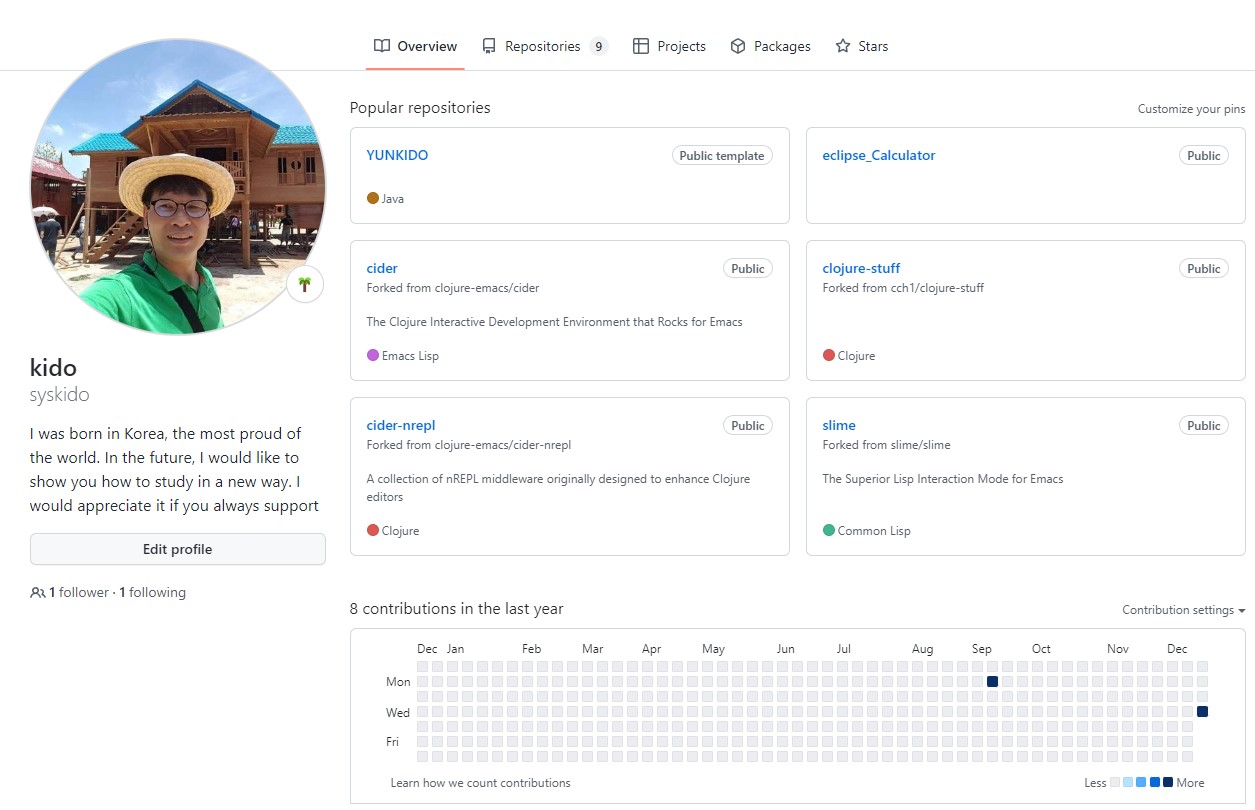
Task: Click the Common Lisp language color dot
Action: point(829,530)
